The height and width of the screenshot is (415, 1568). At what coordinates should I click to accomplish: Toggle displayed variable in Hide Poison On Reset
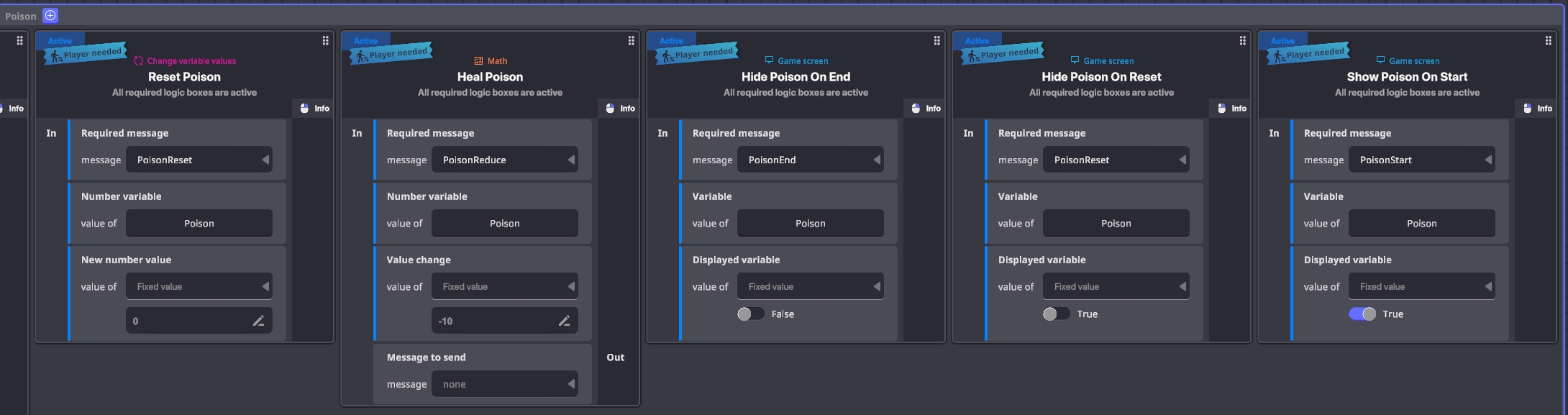pyautogui.click(x=1056, y=314)
